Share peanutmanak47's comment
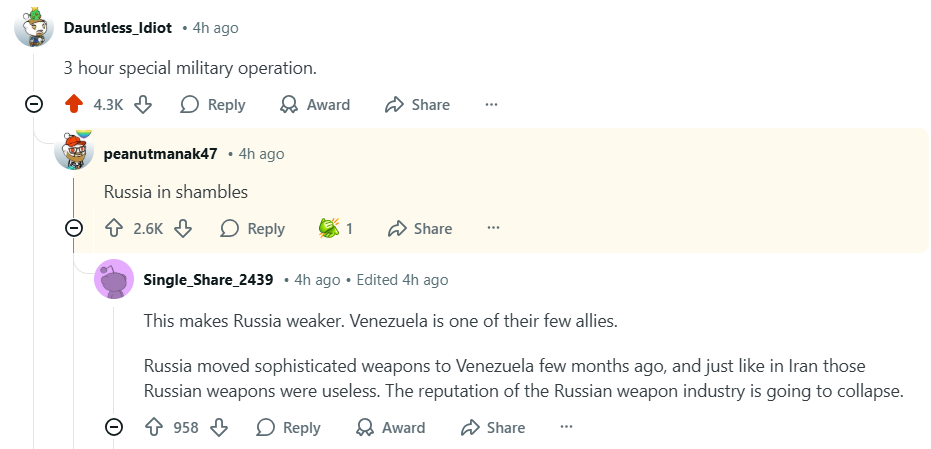Viewport: 931px width, 449px height. click(420, 228)
